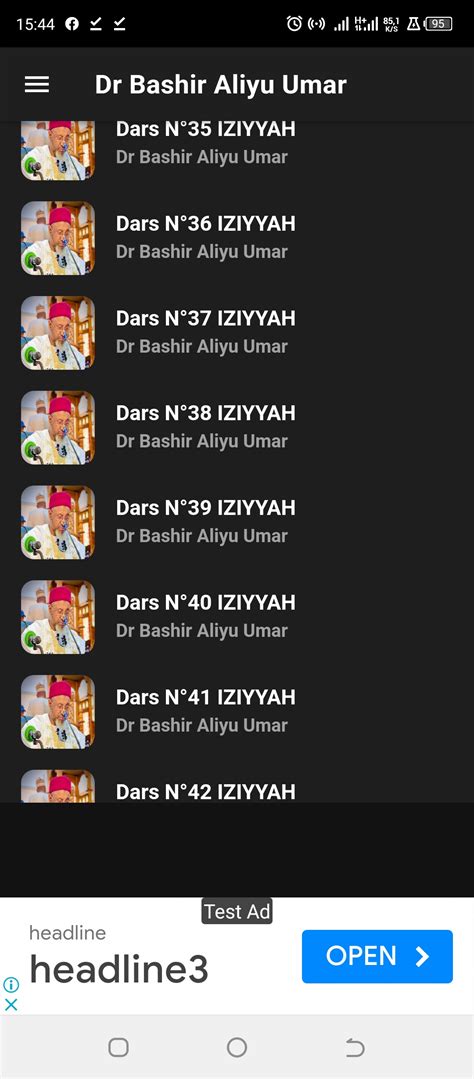Select Dars N°40 IZIYYAH title

point(206,602)
